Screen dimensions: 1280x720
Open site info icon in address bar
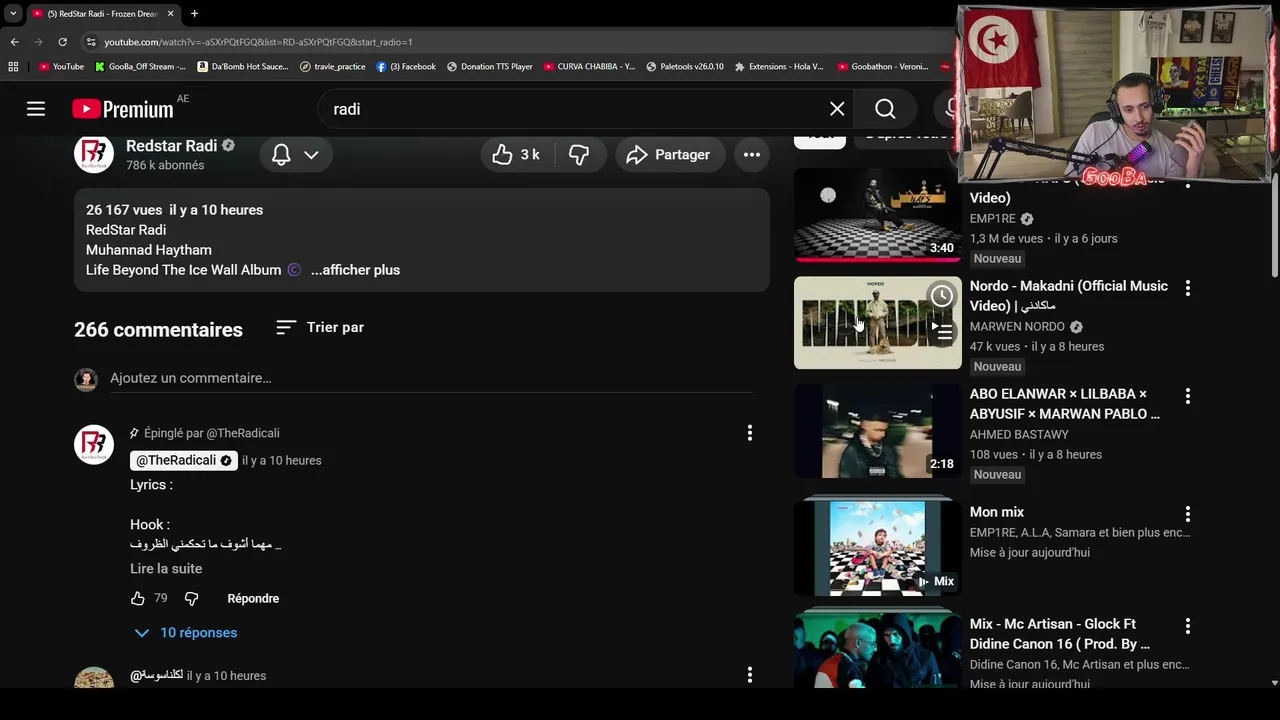pyautogui.click(x=91, y=42)
